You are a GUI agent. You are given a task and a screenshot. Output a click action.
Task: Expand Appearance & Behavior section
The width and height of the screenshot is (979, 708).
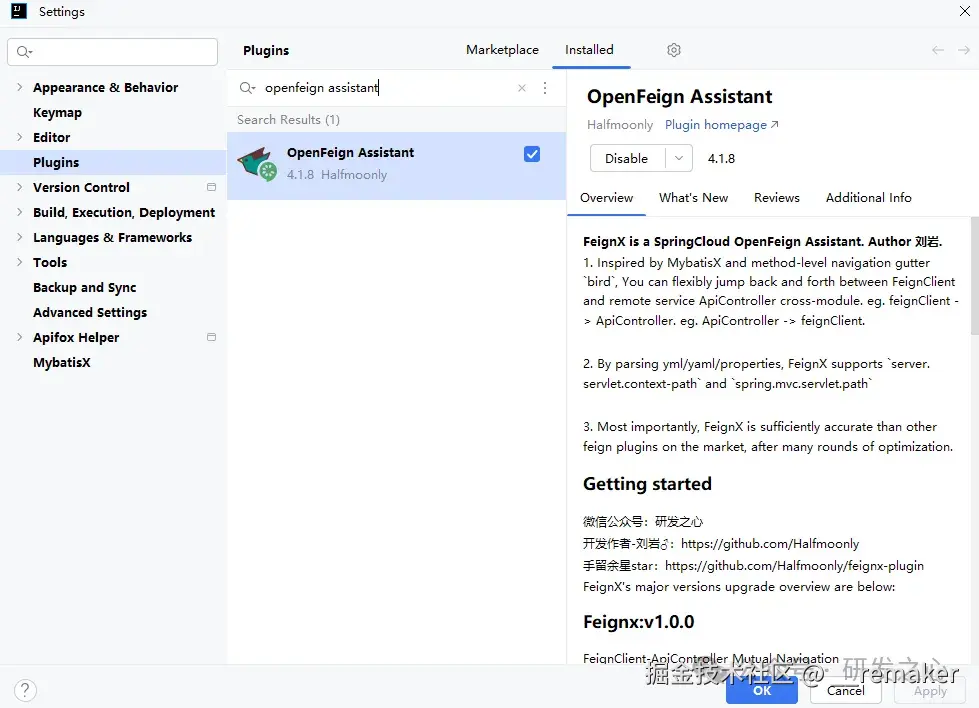pyautogui.click(x=19, y=87)
